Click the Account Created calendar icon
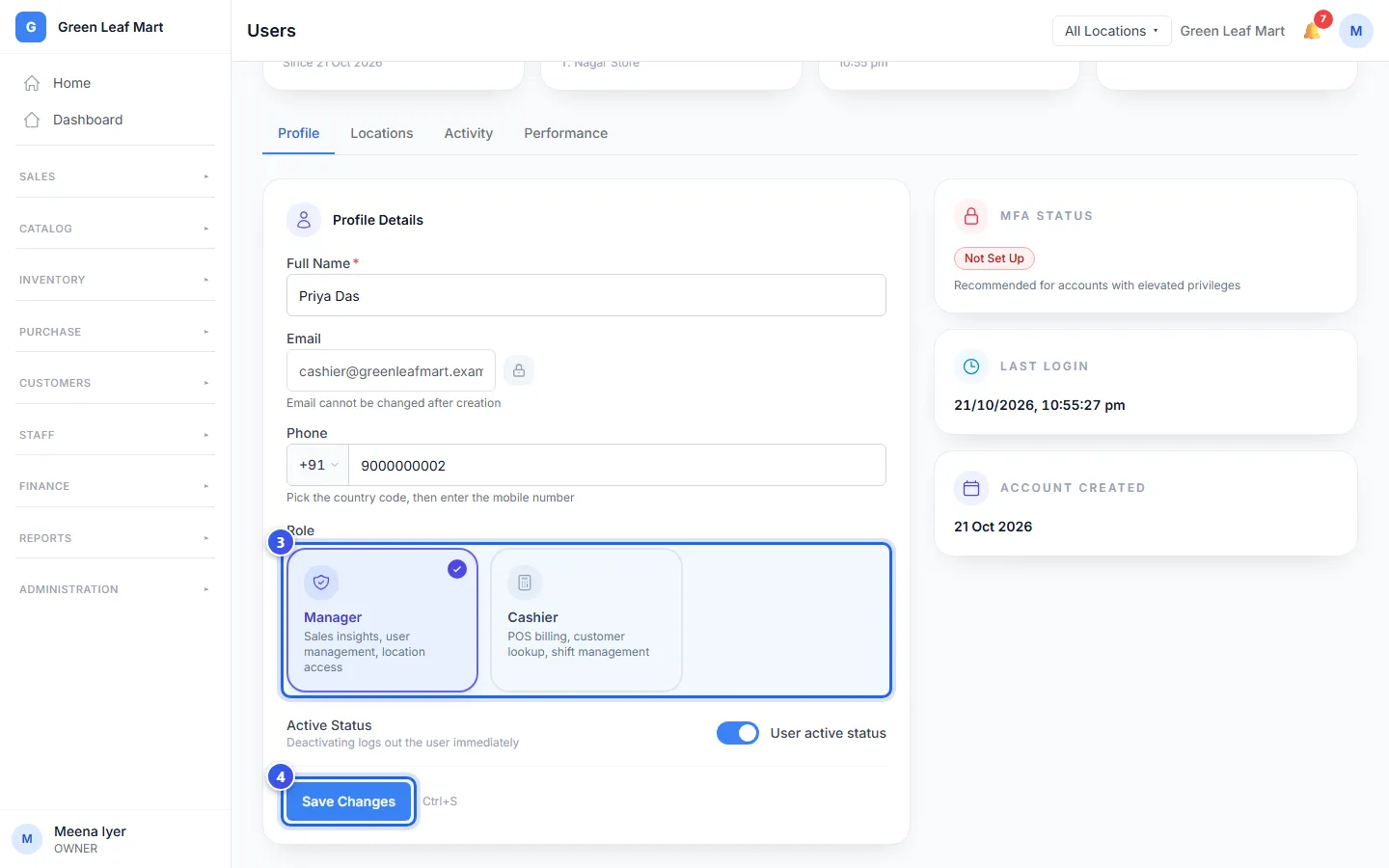This screenshot has height=868, width=1389. click(971, 488)
